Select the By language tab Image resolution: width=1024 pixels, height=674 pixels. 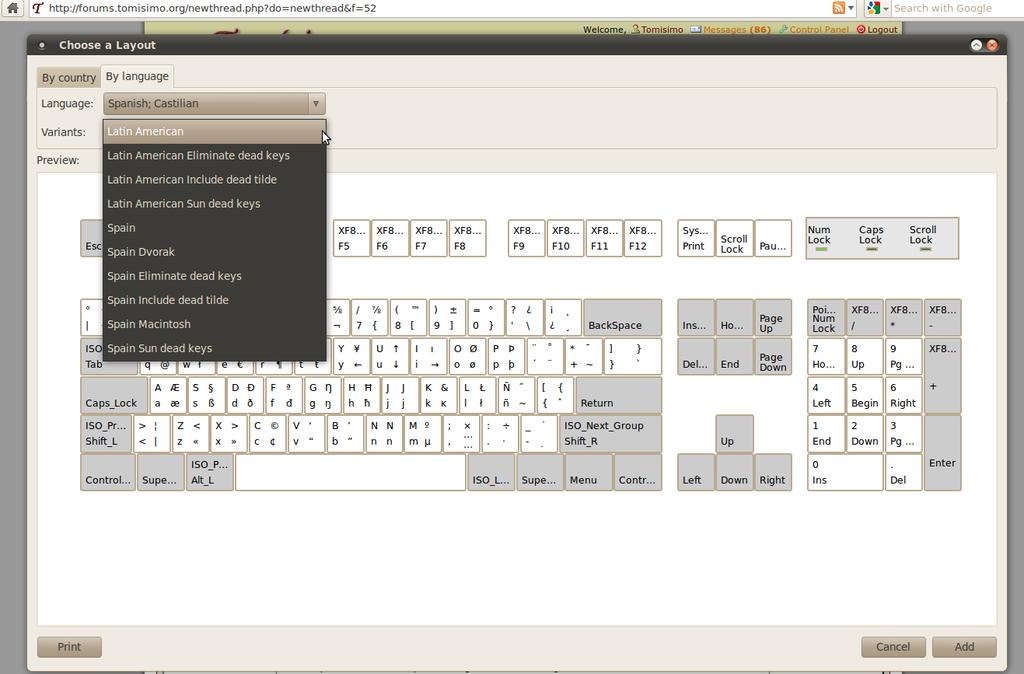[137, 77]
